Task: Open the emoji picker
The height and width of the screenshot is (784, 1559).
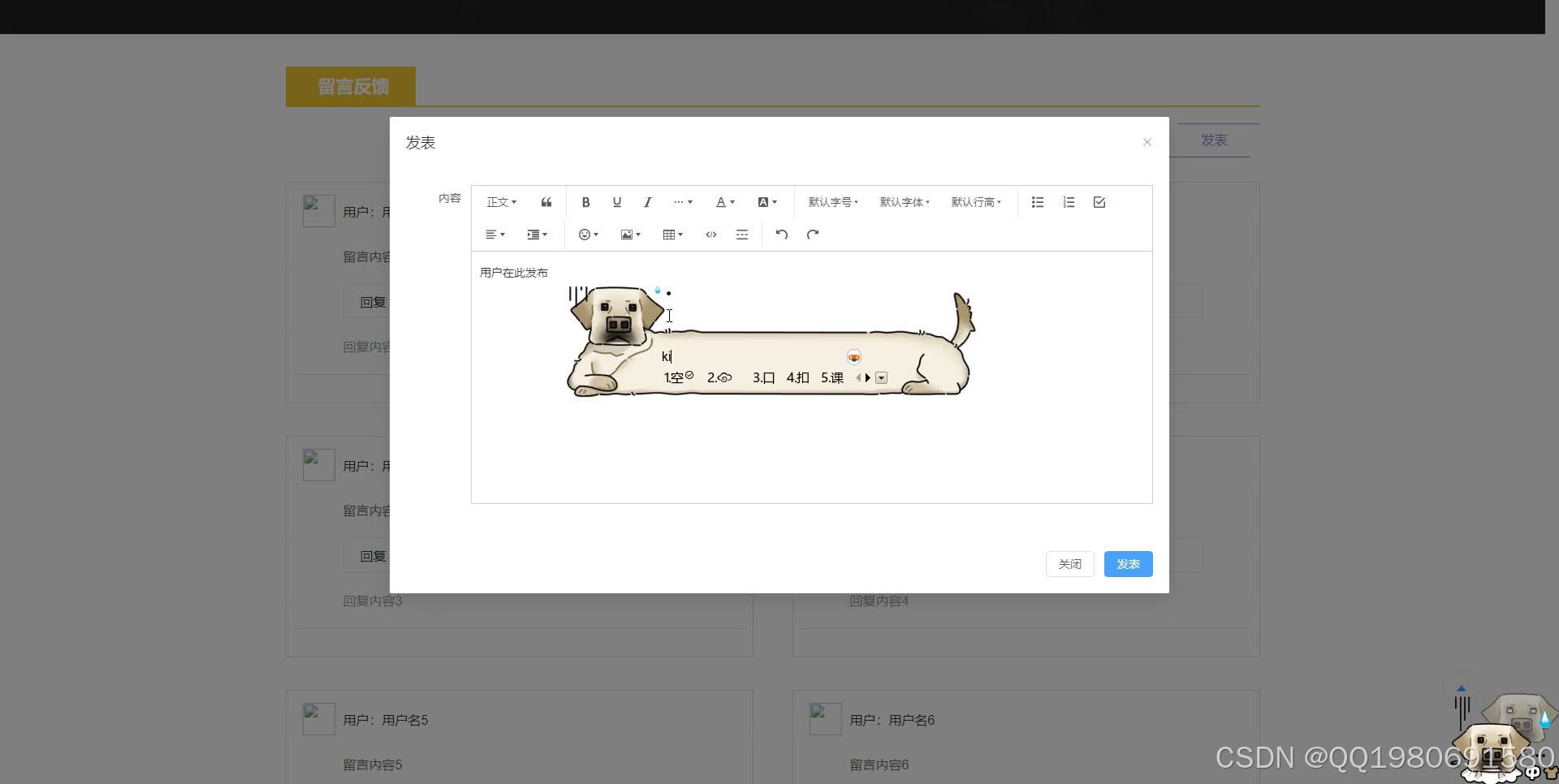Action: pyautogui.click(x=589, y=235)
